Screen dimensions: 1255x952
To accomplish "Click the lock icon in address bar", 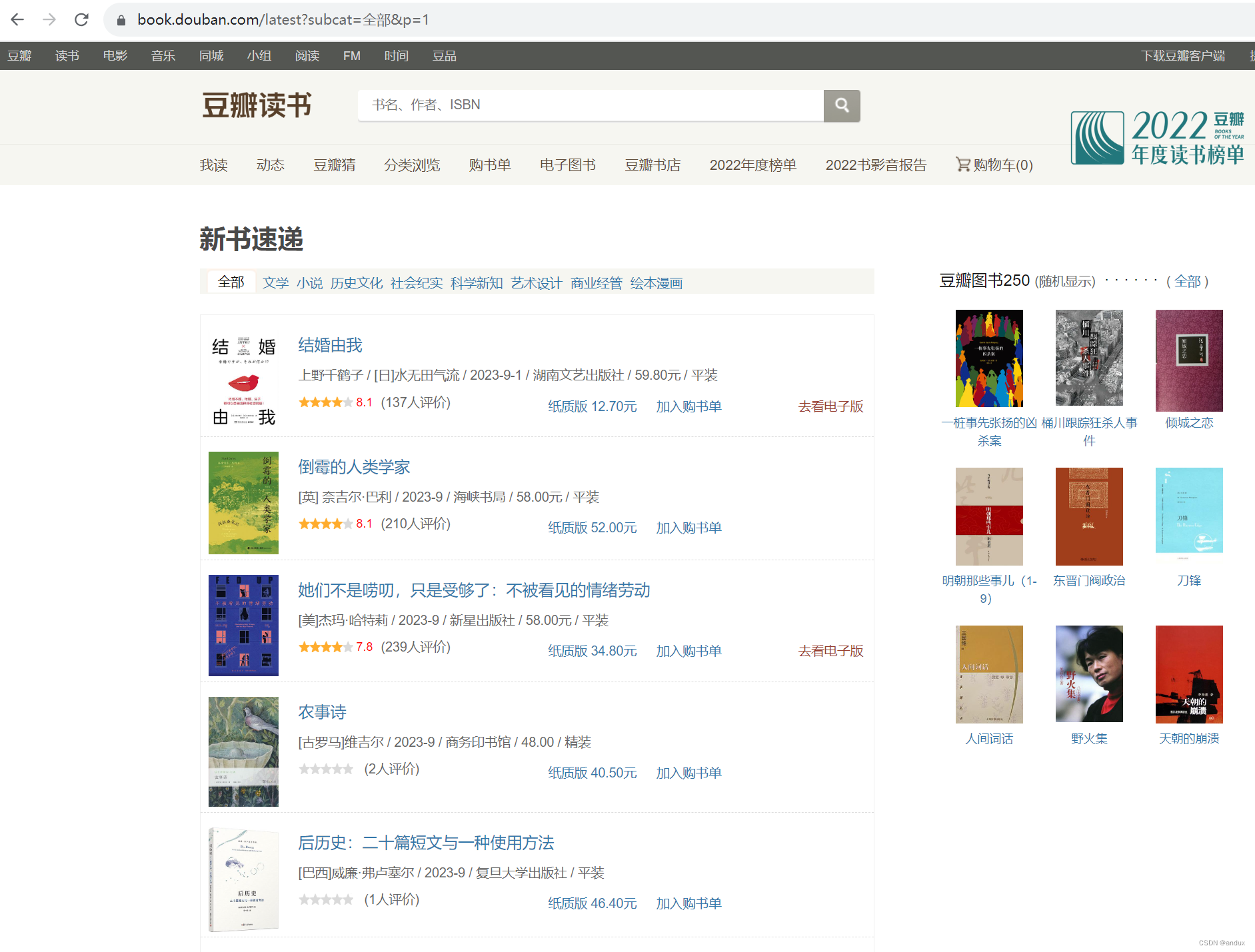I will (121, 20).
